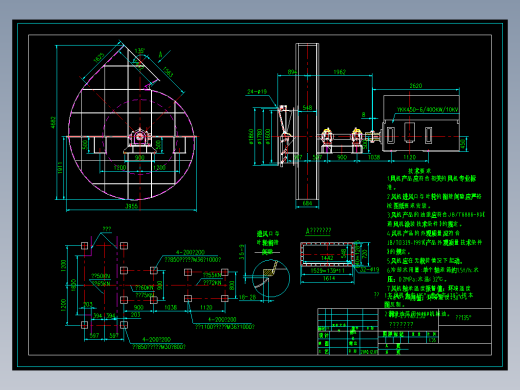Click the YKK450-6/400KW/10KV motor label
This screenshot has height=390, width=520.
(427, 110)
